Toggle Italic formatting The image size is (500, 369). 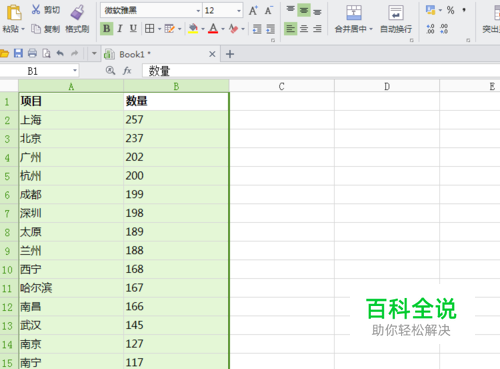click(x=120, y=29)
